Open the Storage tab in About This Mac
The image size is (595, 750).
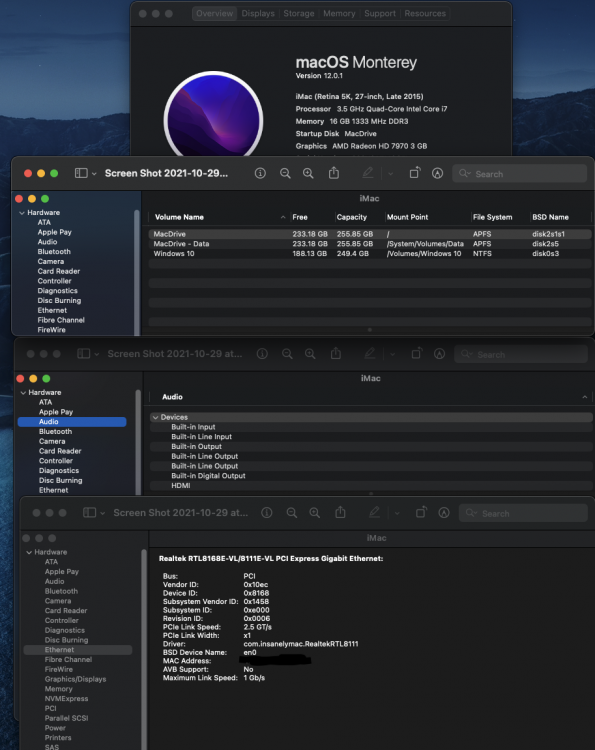click(298, 13)
